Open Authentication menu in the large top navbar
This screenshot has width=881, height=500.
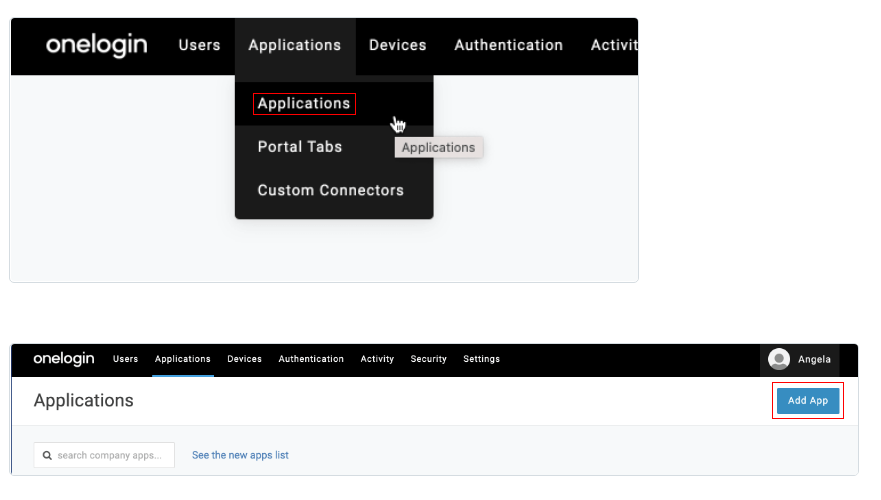pos(508,45)
